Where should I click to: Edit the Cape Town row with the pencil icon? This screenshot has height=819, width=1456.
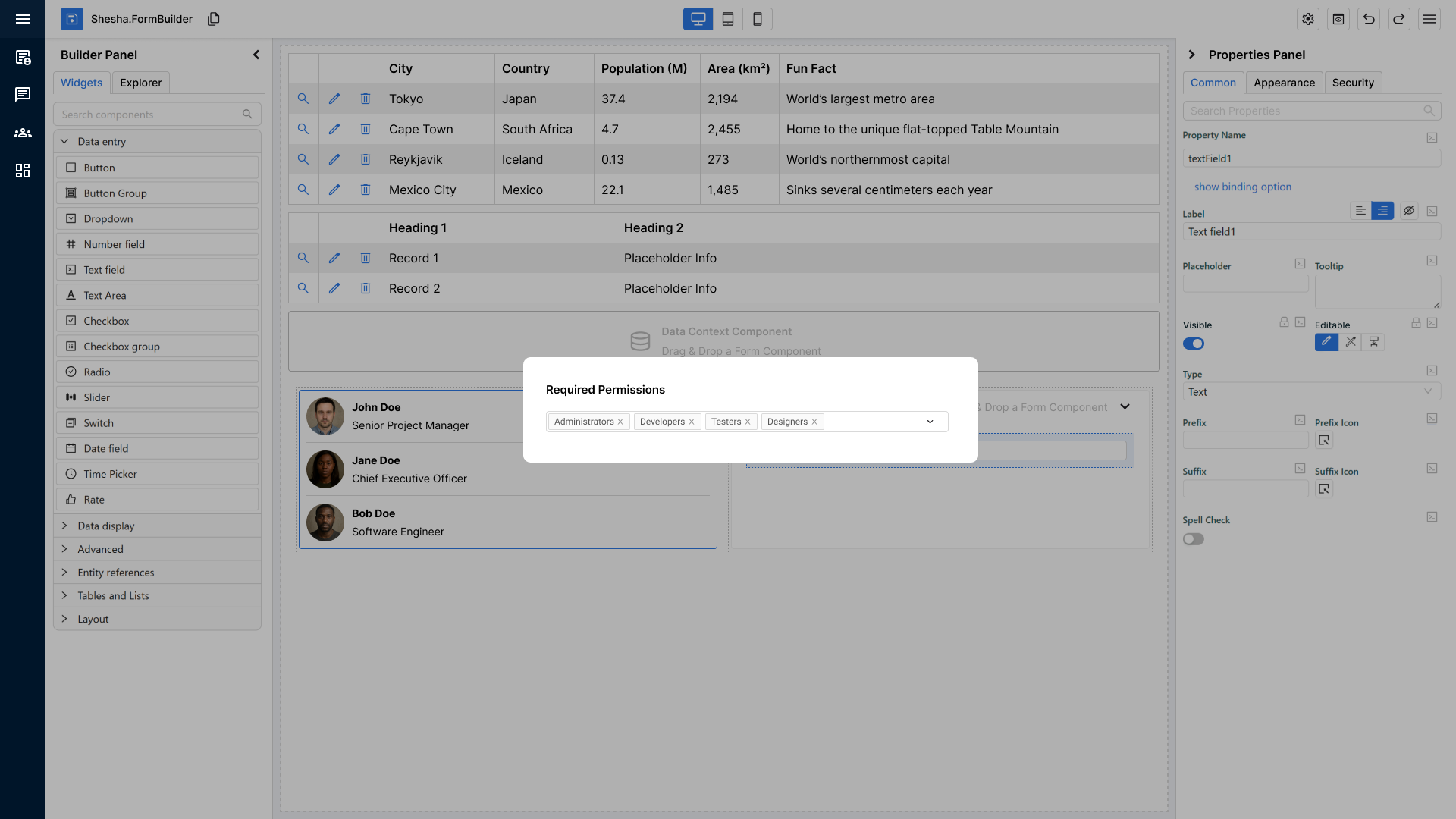tap(334, 129)
